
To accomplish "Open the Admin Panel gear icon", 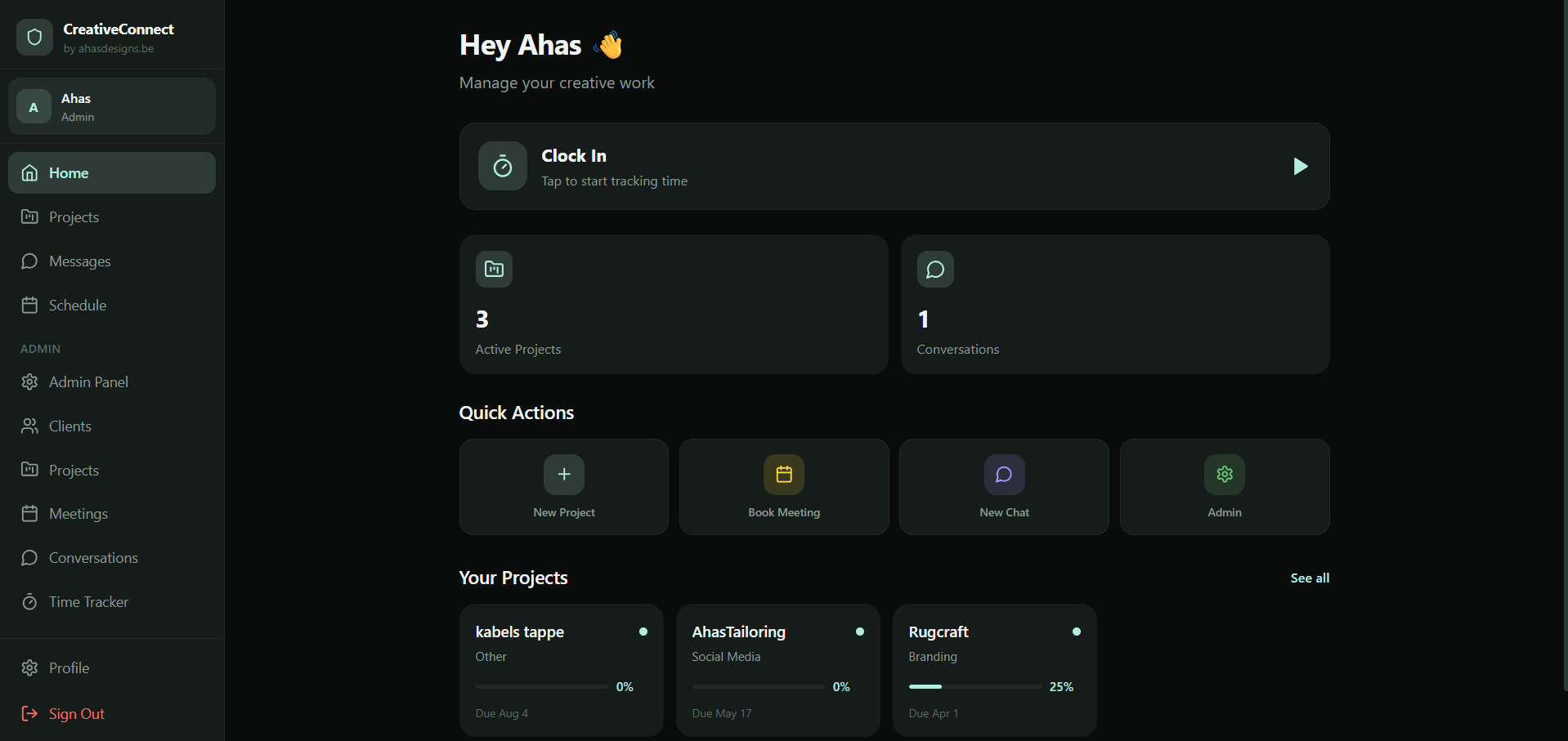I will click(x=29, y=382).
